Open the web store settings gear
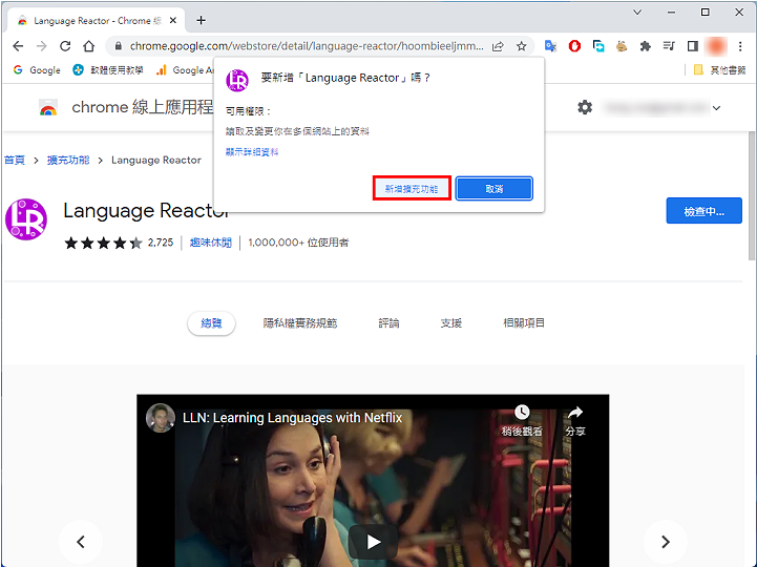 [585, 107]
